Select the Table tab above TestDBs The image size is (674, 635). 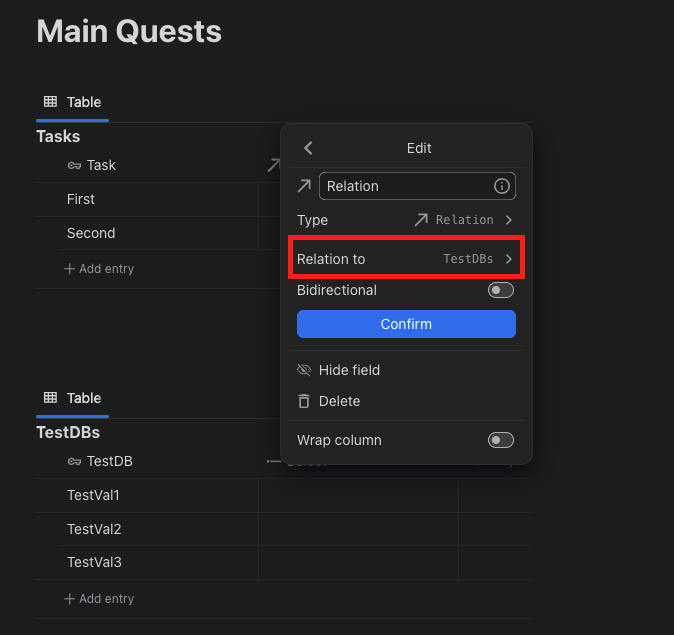[x=73, y=398]
